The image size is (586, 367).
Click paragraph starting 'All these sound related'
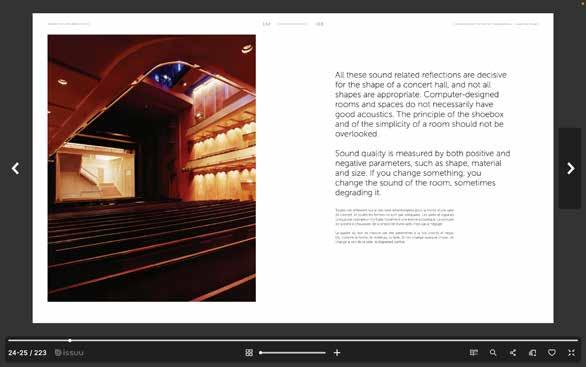pos(421,104)
